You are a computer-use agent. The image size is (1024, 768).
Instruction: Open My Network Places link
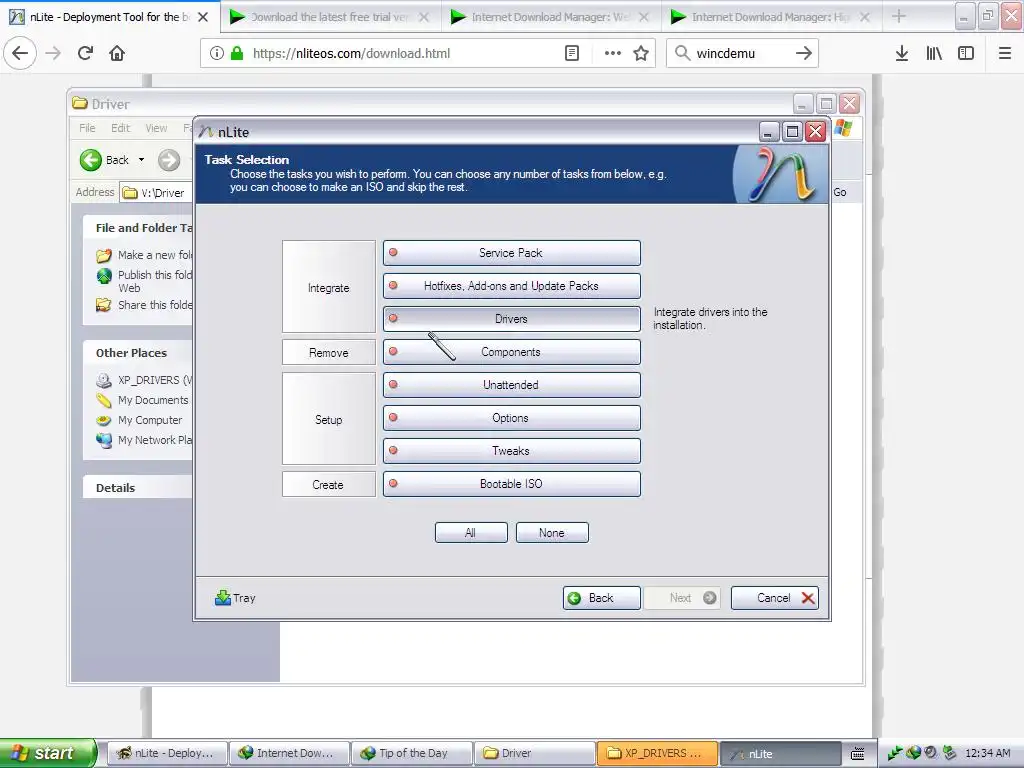144,440
